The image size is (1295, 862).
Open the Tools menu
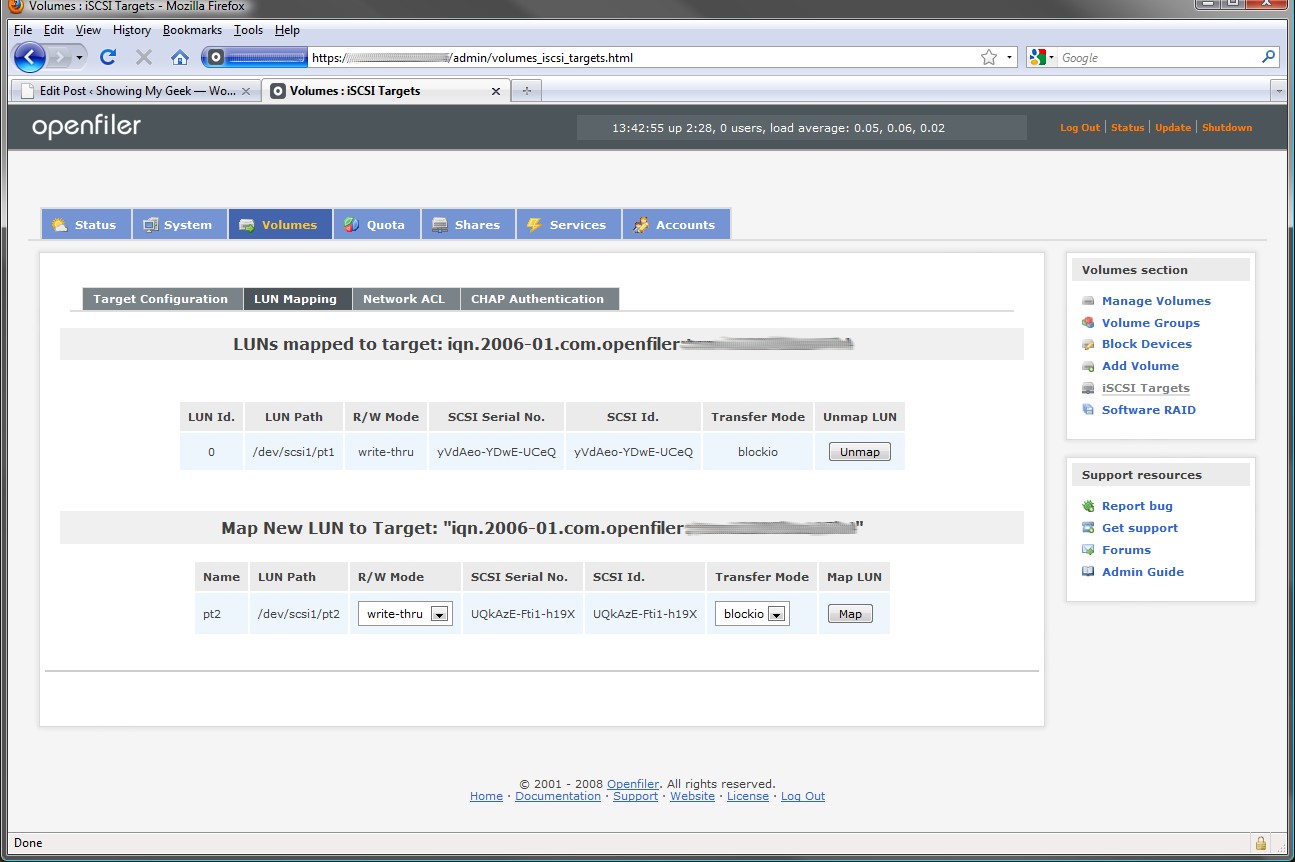pyautogui.click(x=248, y=30)
